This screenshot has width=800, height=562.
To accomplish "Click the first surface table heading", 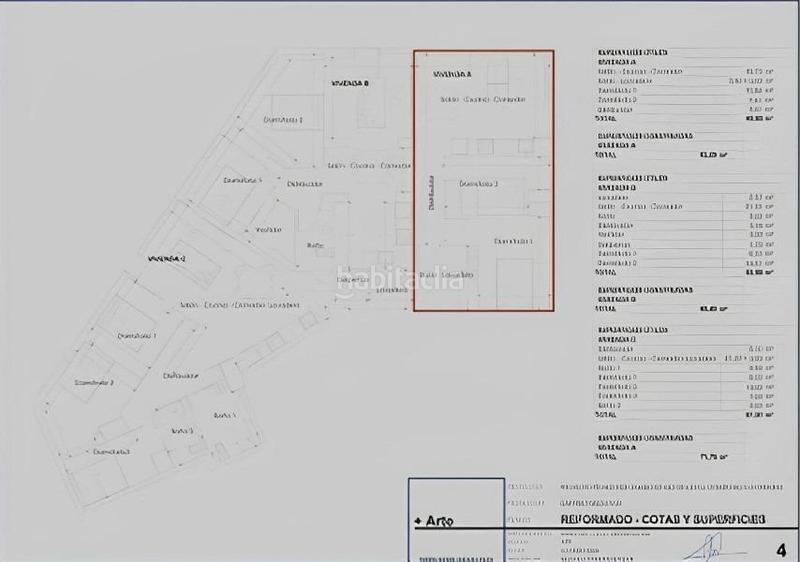I will [632, 52].
